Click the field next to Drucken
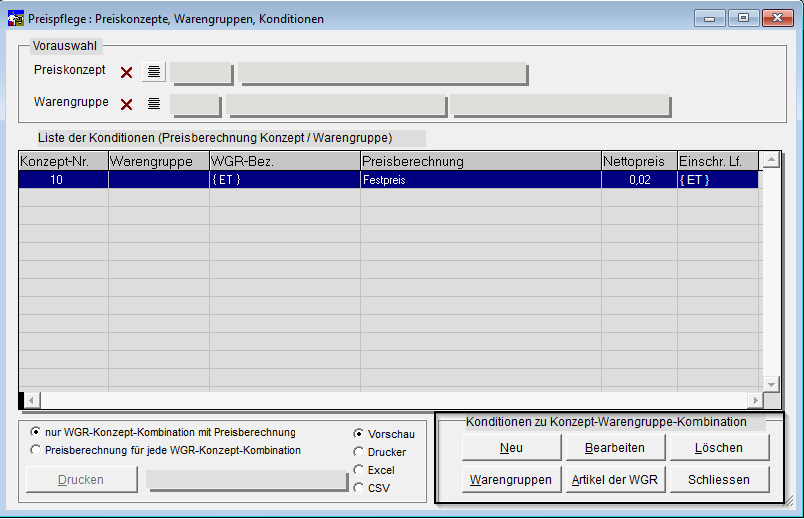This screenshot has height=519, width=804. click(247, 480)
